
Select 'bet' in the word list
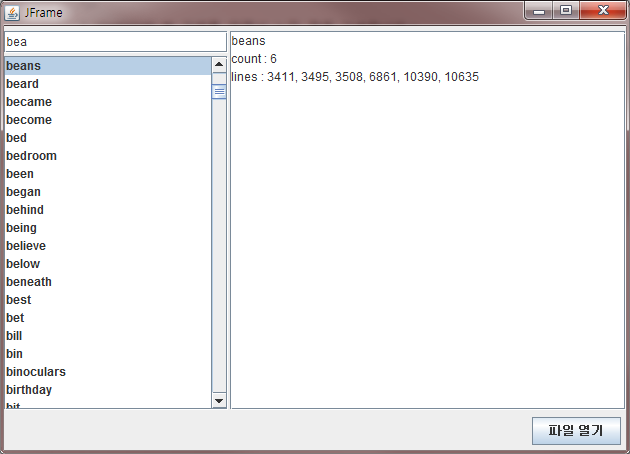pos(108,318)
